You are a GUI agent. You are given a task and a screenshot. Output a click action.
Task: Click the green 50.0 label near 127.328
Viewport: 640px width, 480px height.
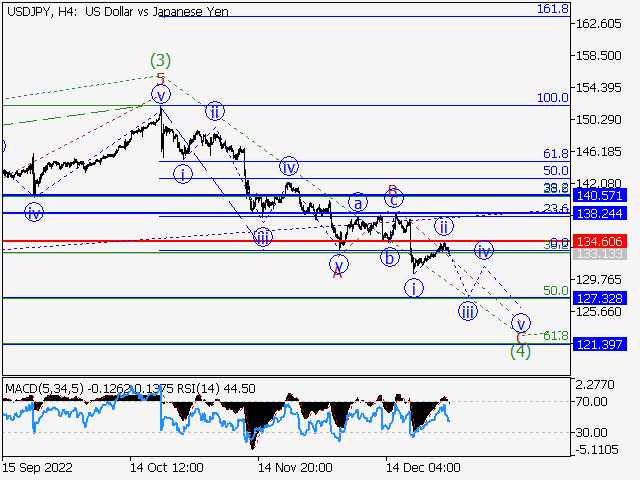click(x=556, y=291)
